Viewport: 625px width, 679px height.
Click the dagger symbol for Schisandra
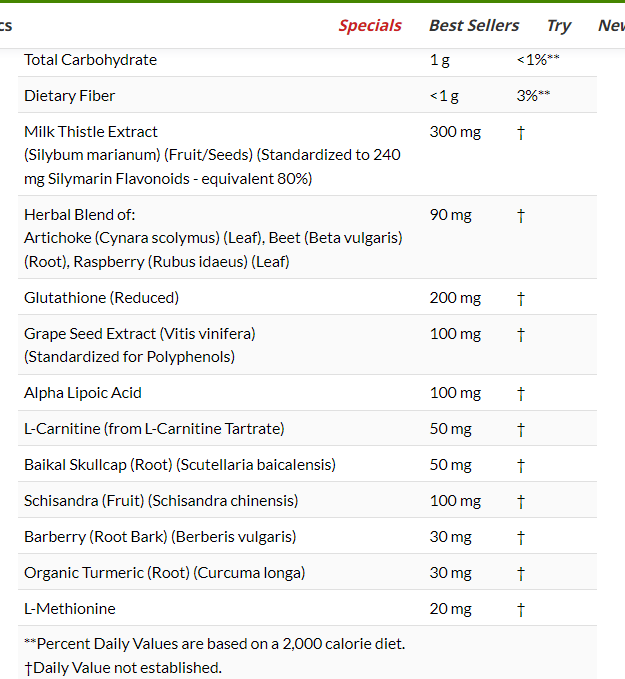click(x=521, y=501)
